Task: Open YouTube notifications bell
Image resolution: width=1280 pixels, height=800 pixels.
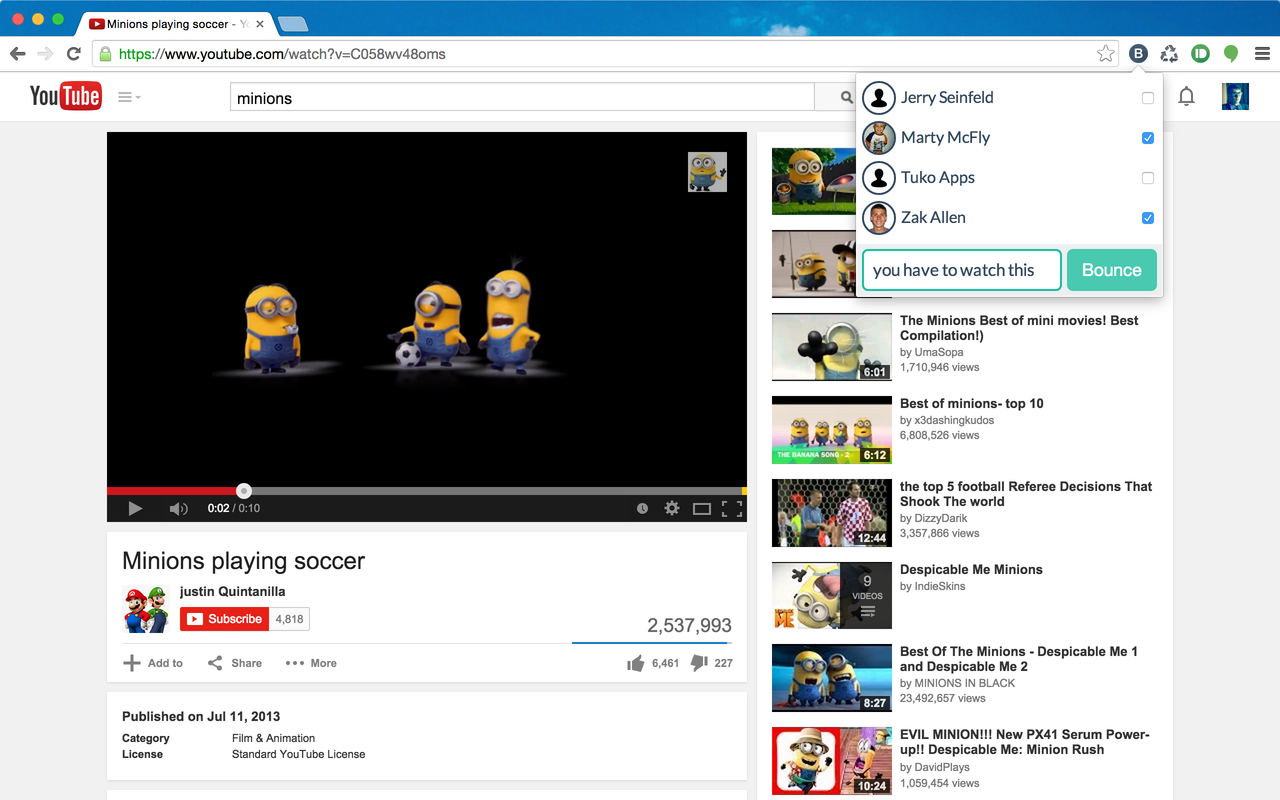Action: pos(1186,97)
